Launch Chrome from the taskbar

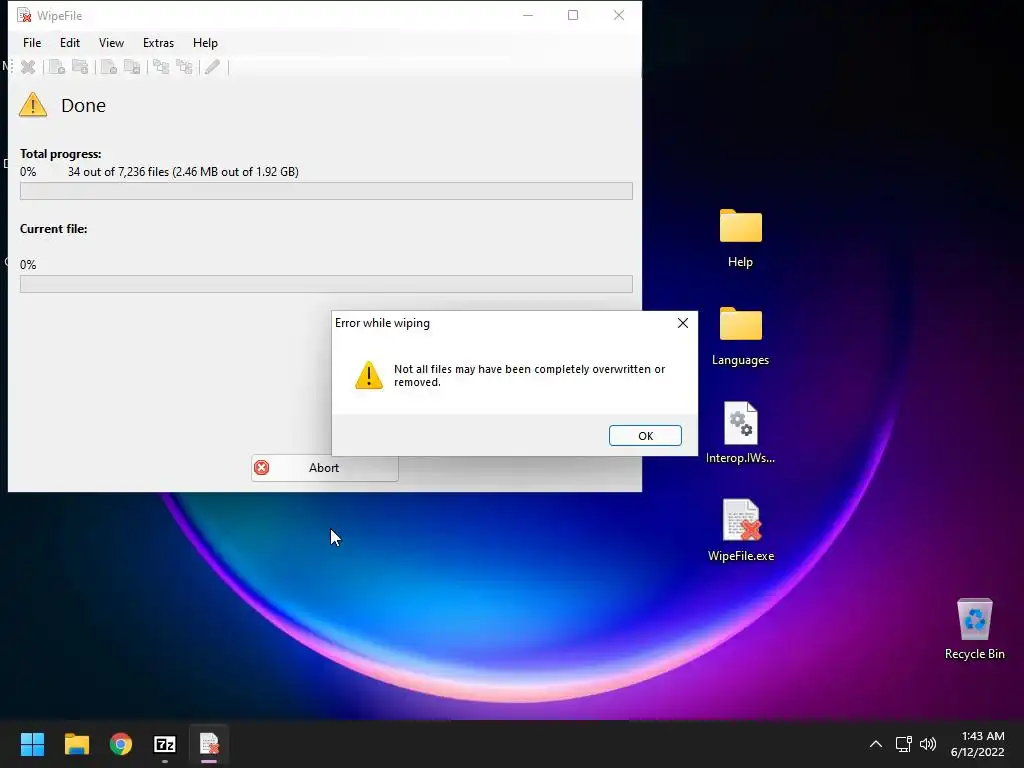tap(121, 744)
